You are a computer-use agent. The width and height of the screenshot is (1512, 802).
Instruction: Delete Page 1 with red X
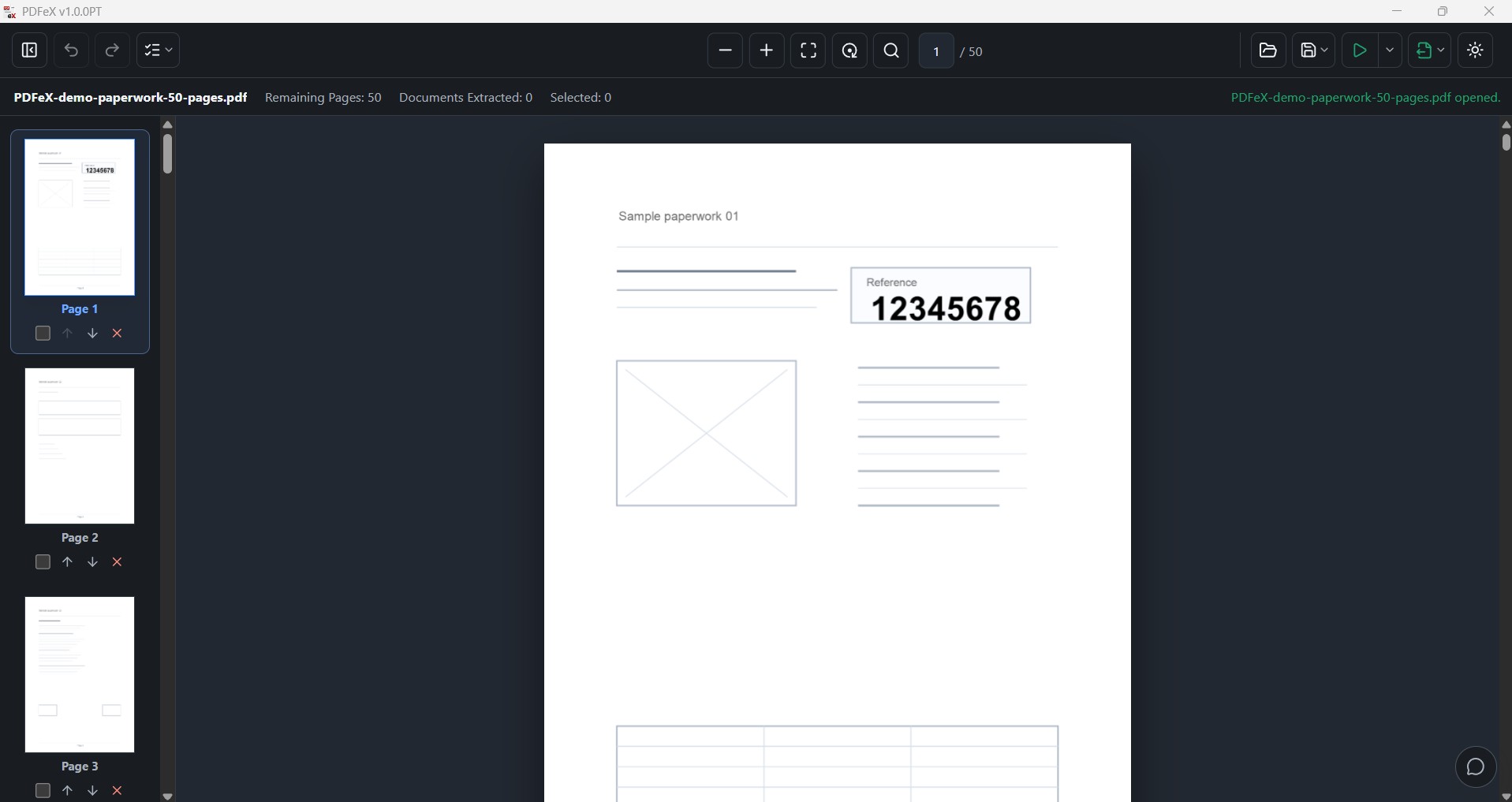click(118, 334)
